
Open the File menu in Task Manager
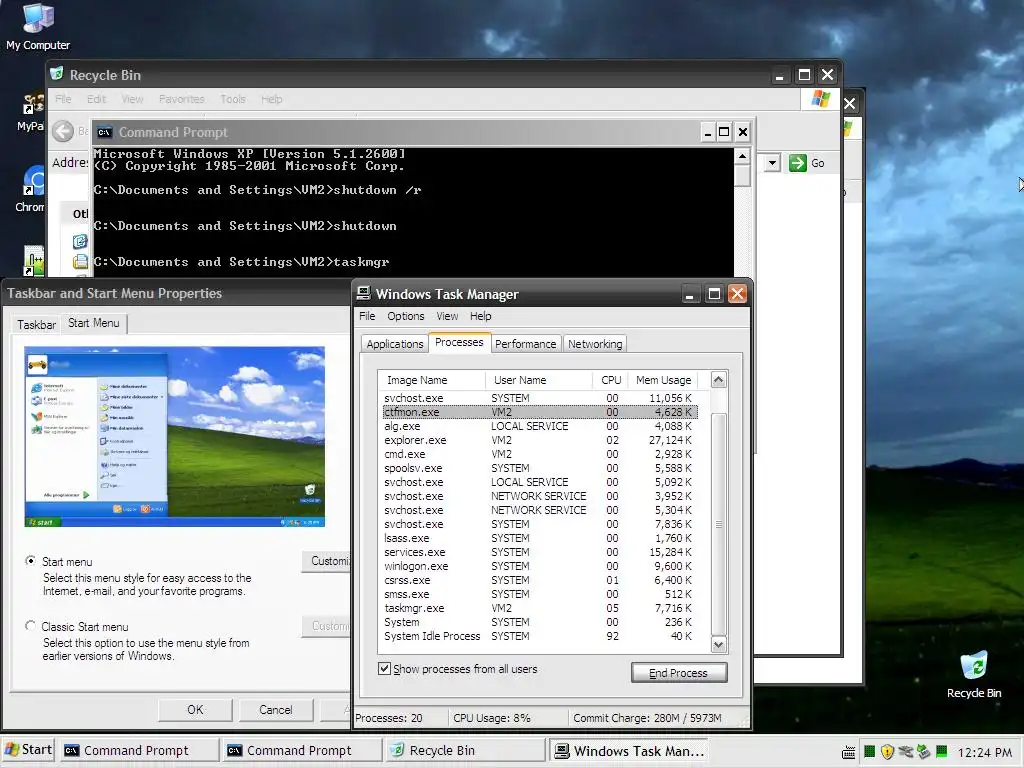367,316
